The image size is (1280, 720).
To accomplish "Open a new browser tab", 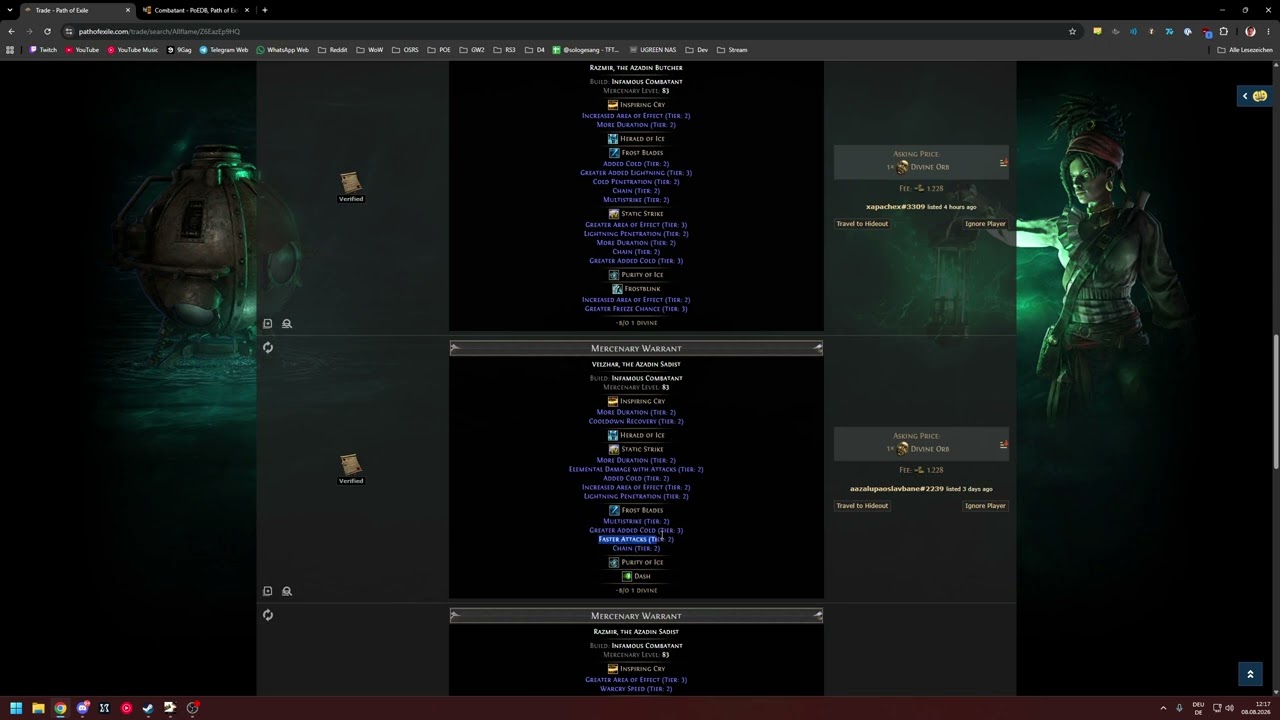I will [x=264, y=10].
